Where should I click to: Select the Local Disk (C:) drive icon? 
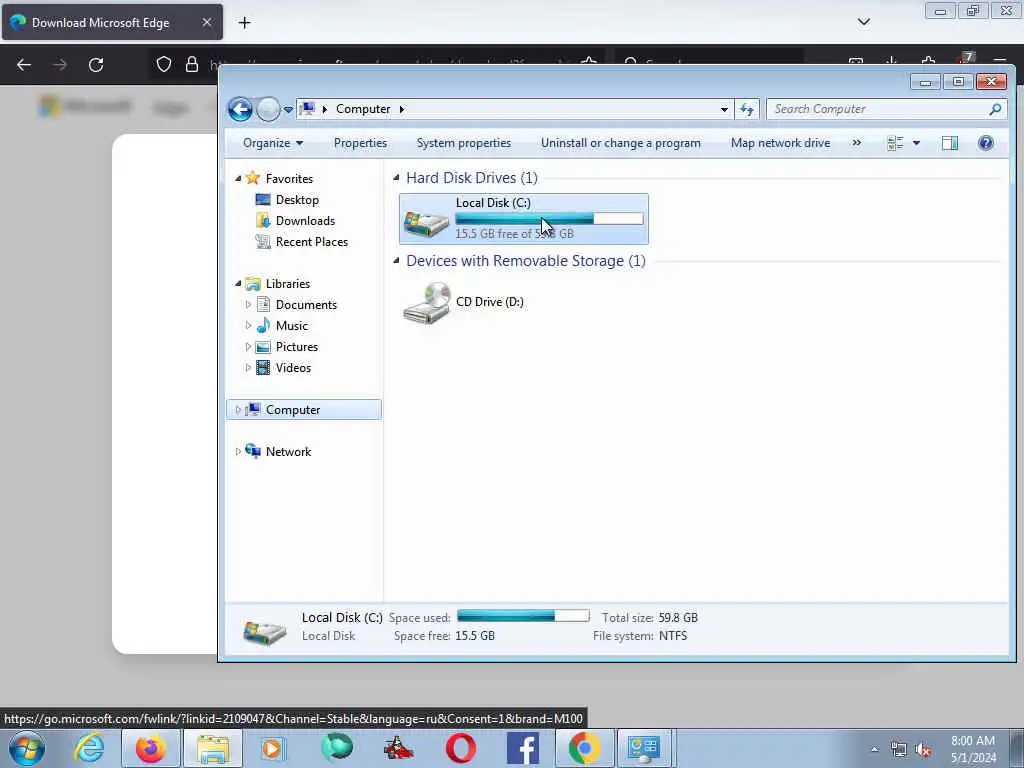[426, 222]
